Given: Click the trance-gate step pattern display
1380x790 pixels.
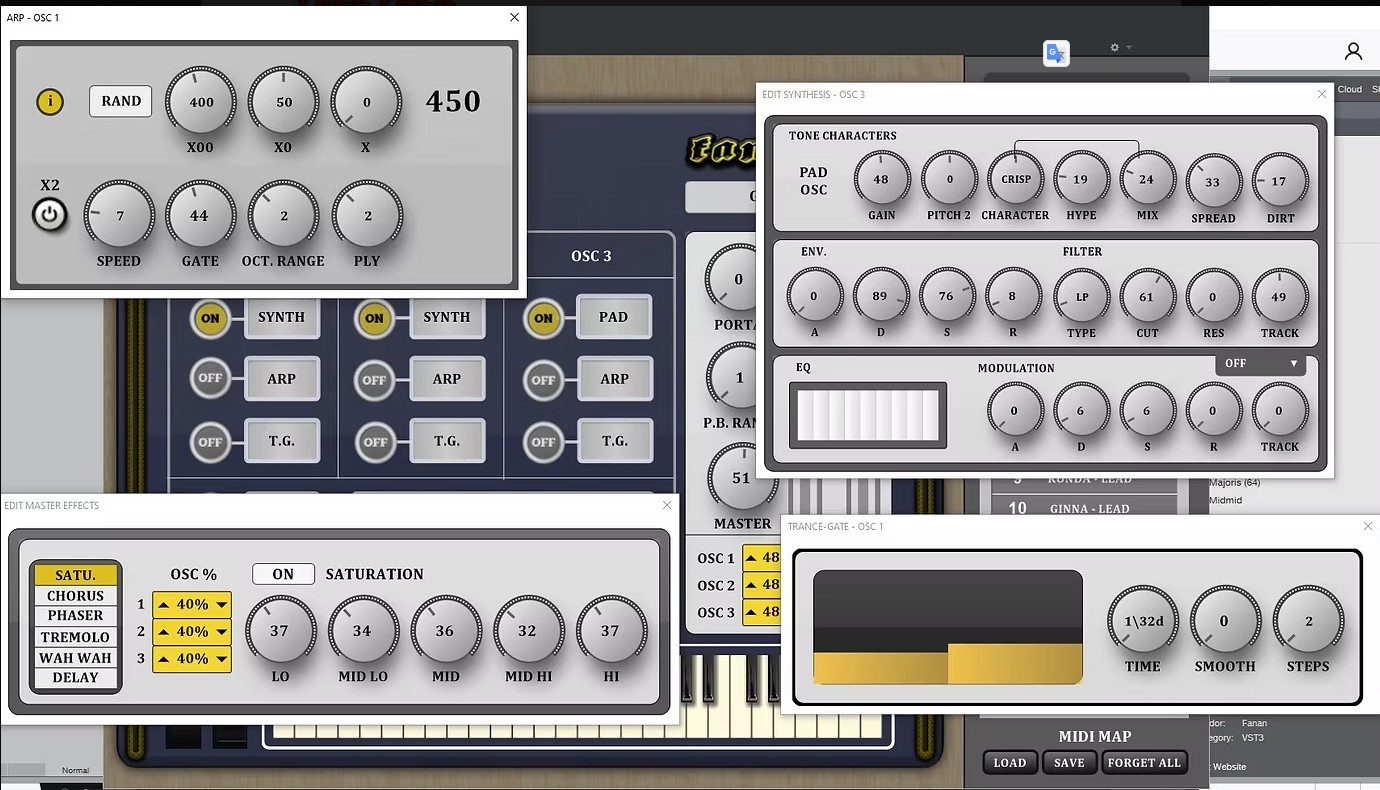Looking at the screenshot, I should click(x=947, y=628).
